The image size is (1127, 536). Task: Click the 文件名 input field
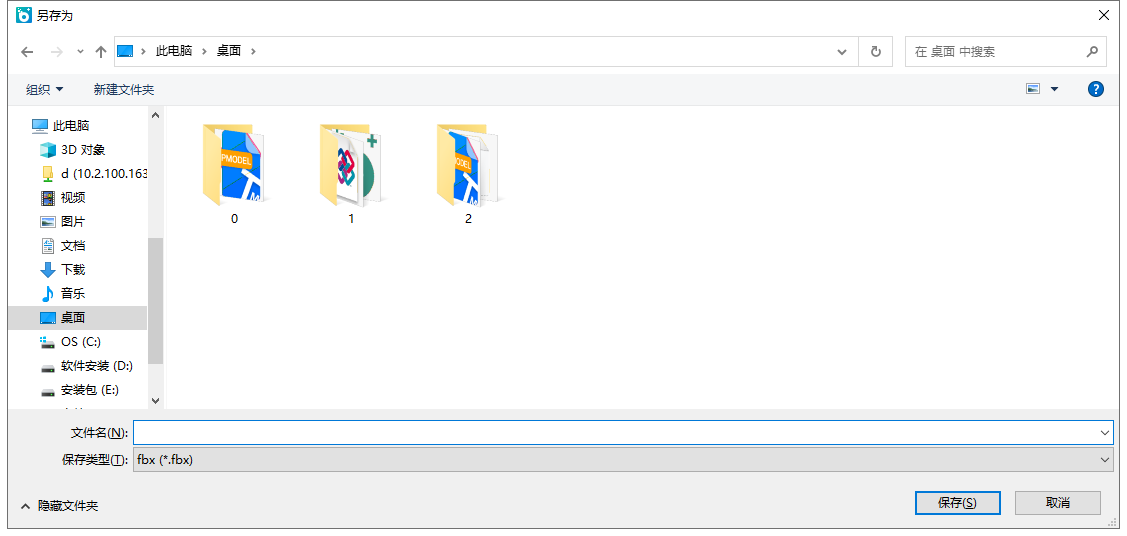pyautogui.click(x=623, y=433)
